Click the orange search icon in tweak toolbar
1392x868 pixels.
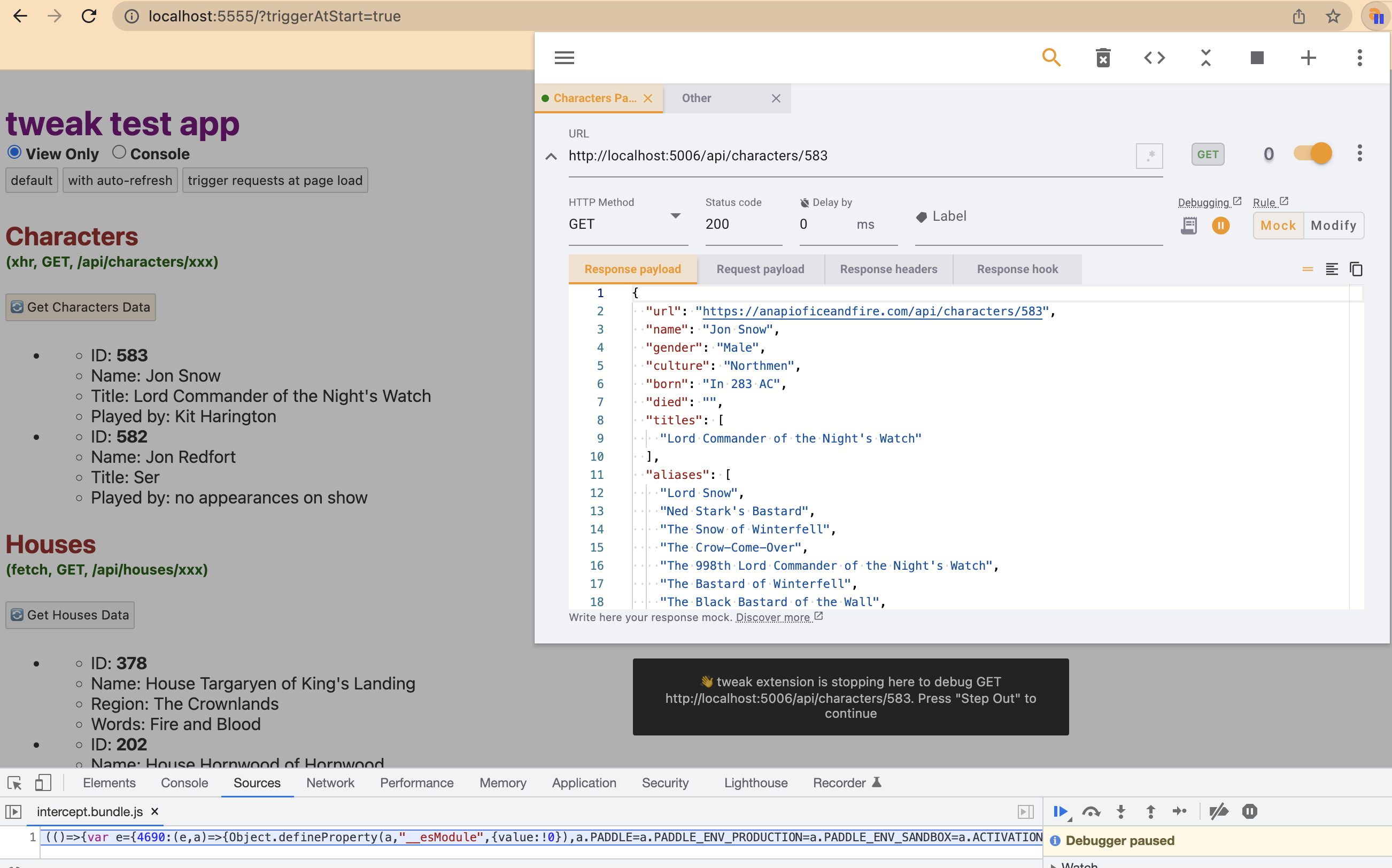[x=1051, y=57]
